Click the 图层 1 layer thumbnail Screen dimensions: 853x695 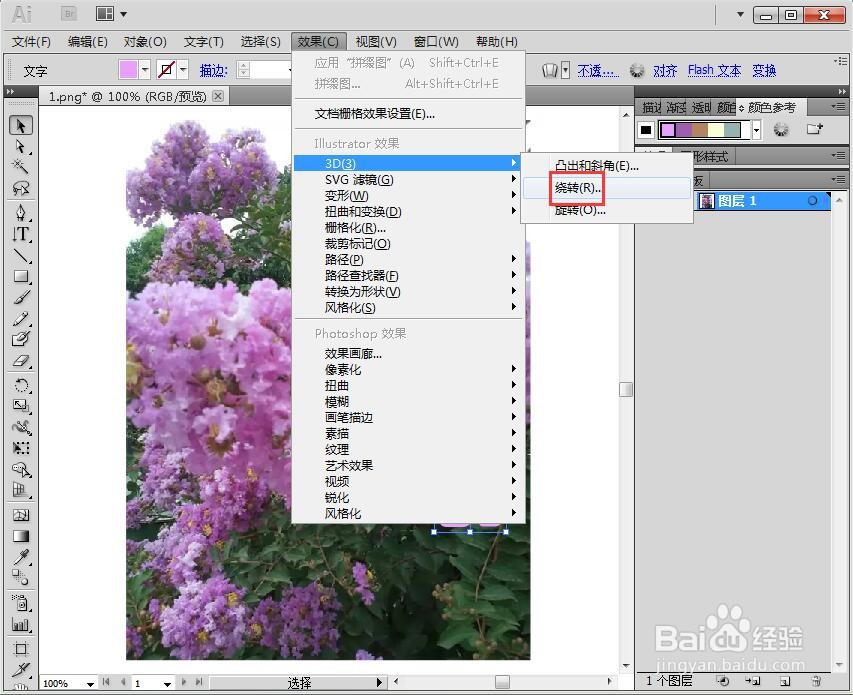tap(708, 200)
